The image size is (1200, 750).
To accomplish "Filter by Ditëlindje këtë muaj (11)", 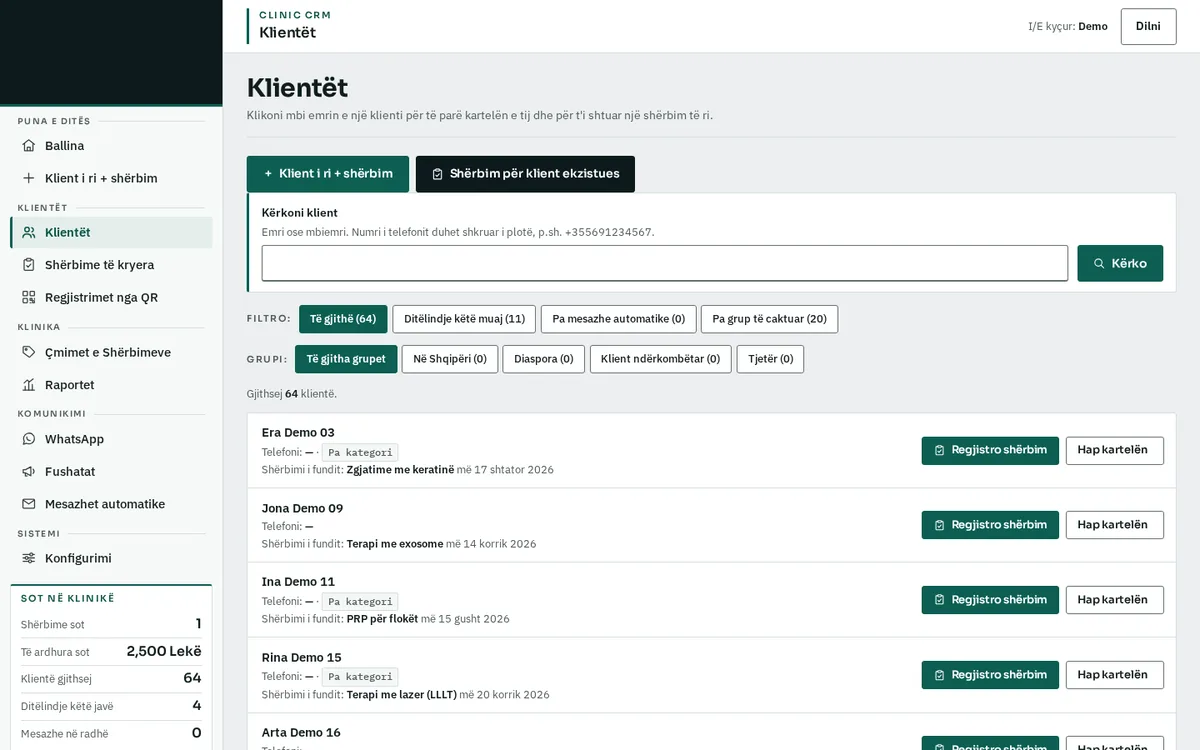I will click(464, 319).
